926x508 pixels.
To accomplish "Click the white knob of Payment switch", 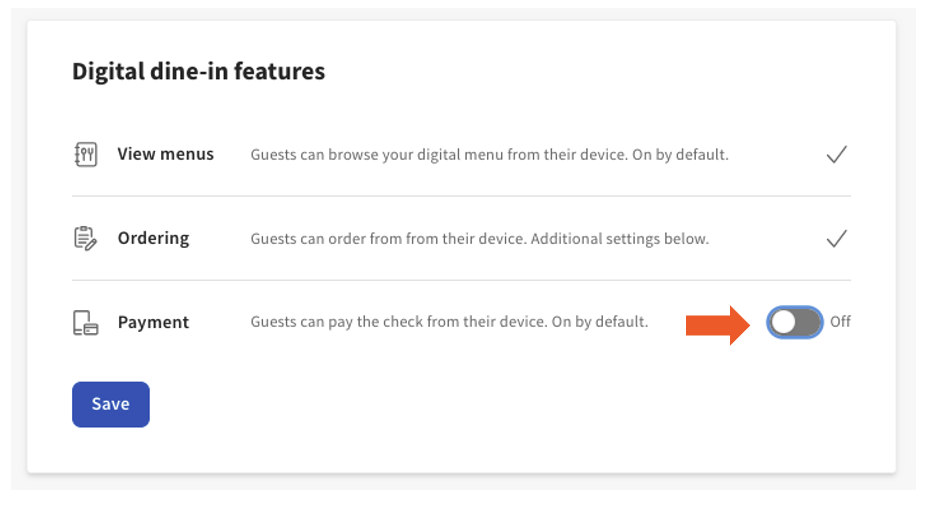I will point(784,322).
